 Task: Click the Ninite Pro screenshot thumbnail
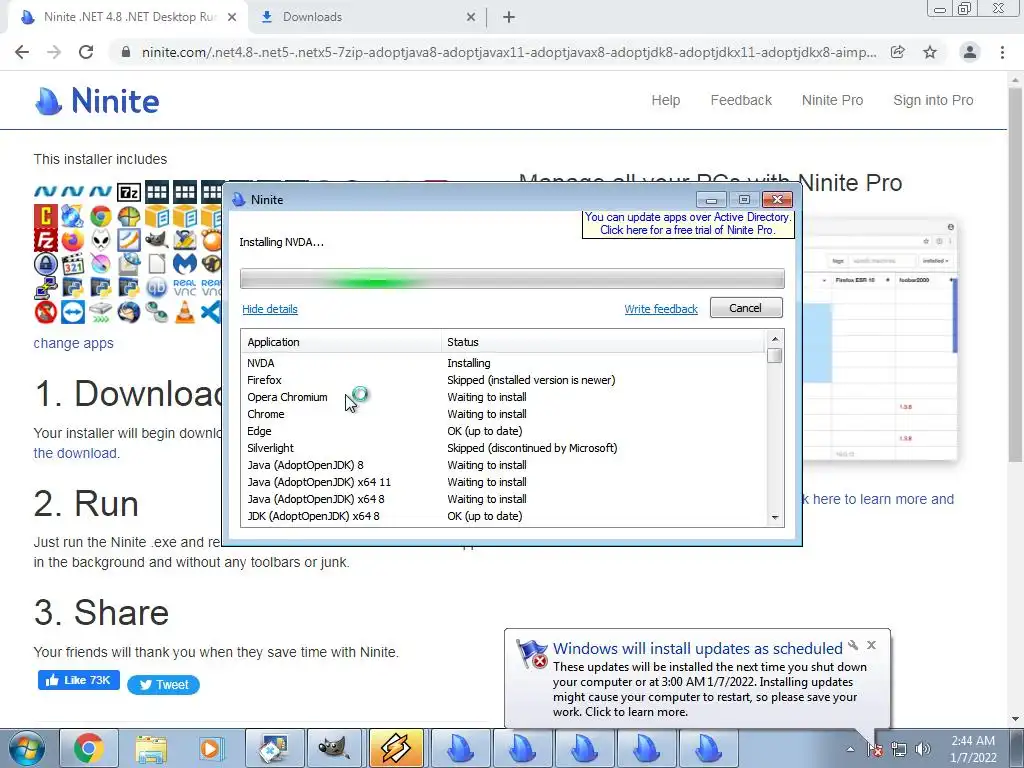pos(880,340)
